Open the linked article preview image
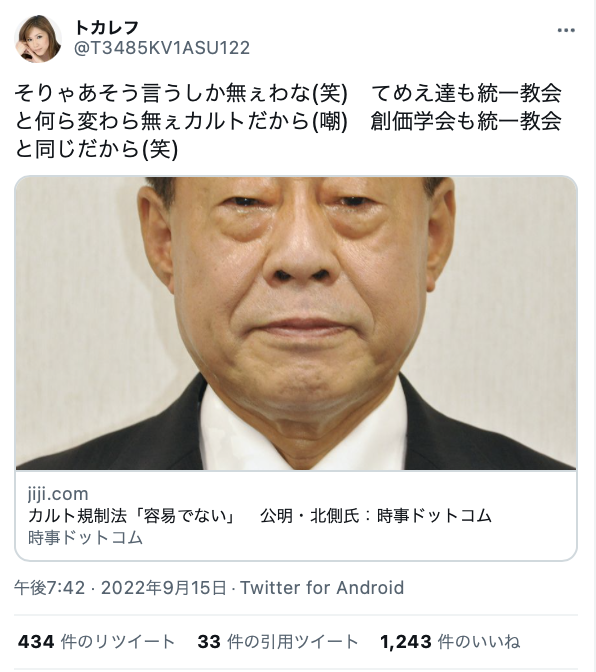596x672 pixels. [x=296, y=323]
